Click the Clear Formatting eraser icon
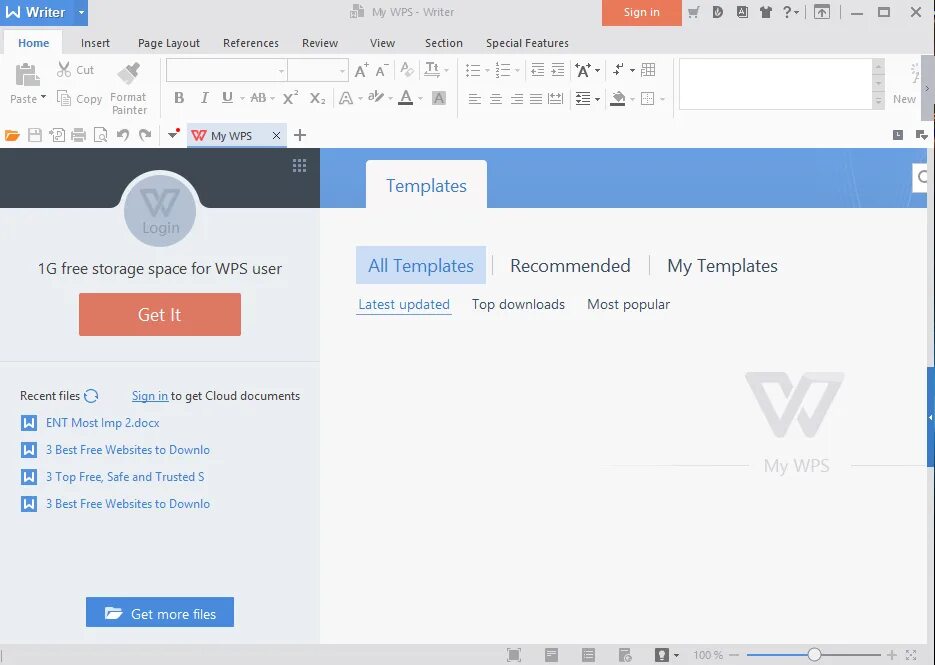Screen dimensions: 935x665 pos(407,70)
